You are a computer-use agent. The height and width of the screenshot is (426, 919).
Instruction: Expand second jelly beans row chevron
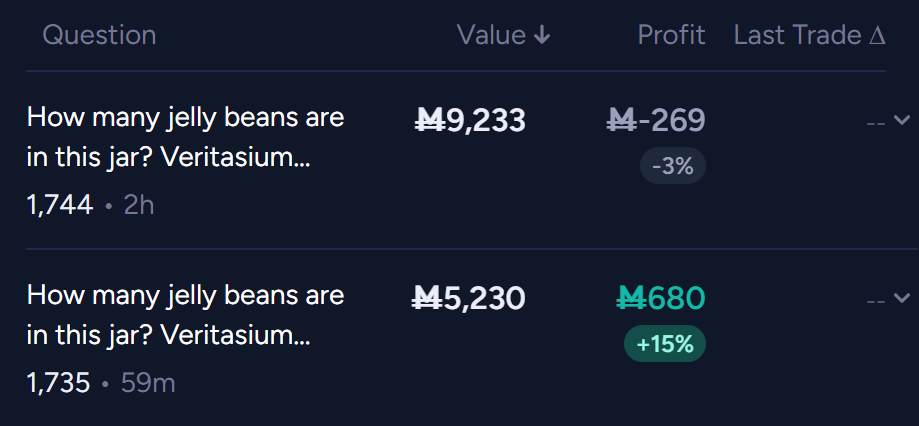(901, 298)
